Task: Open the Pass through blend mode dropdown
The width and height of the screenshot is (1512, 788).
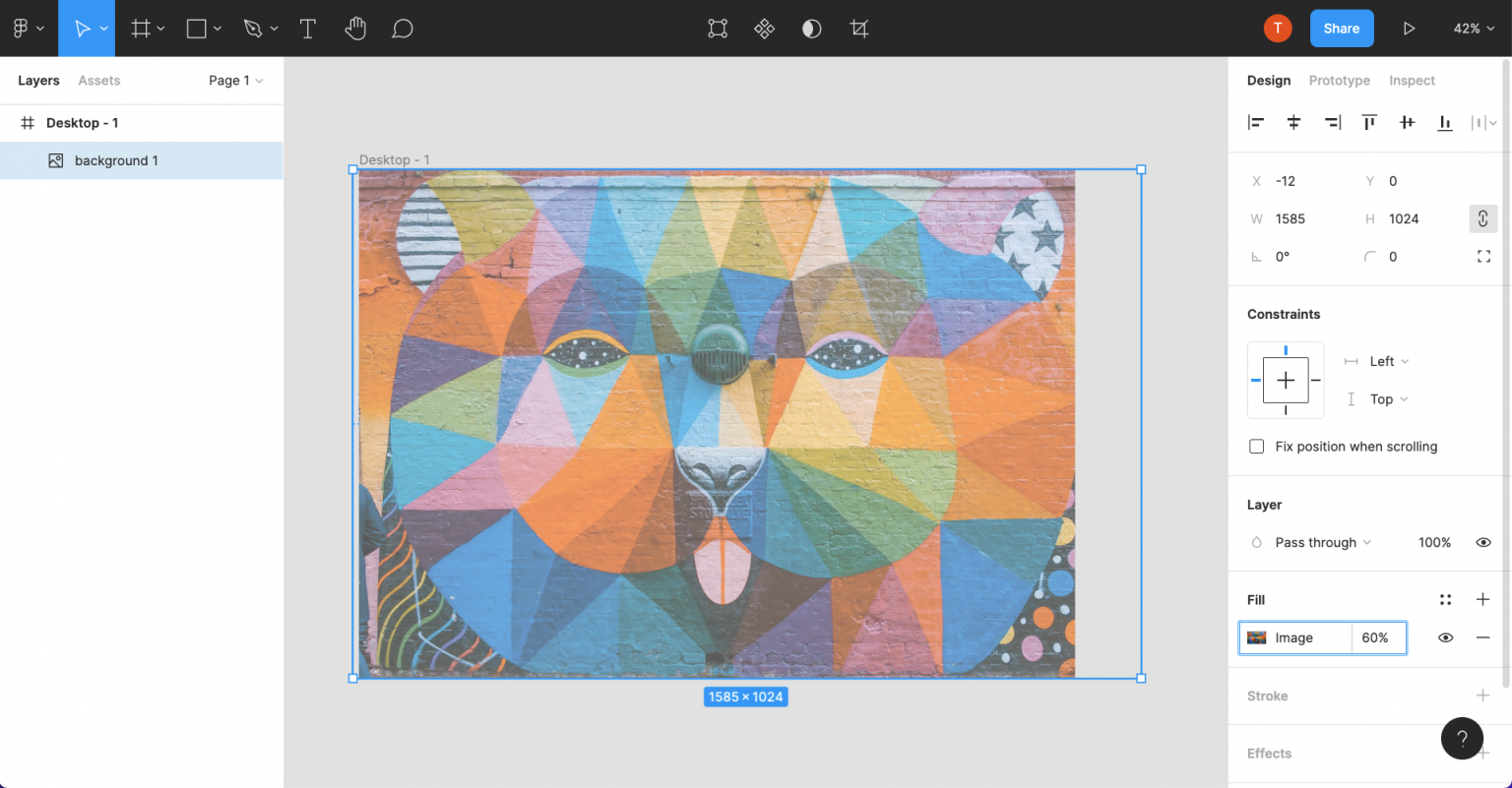Action: click(1315, 543)
